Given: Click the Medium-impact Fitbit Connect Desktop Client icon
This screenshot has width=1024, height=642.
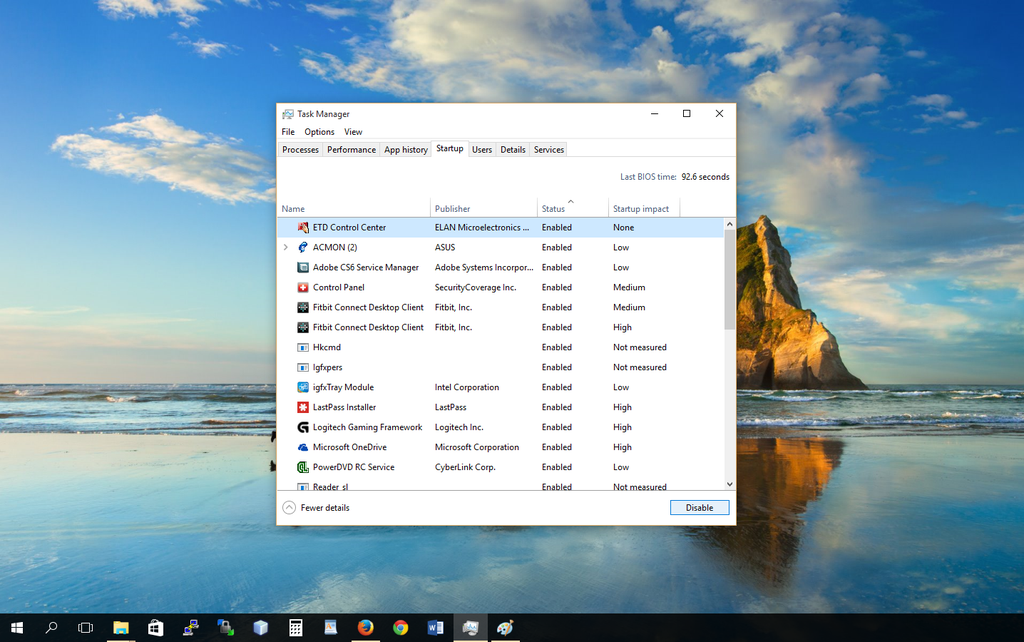Looking at the screenshot, I should pos(303,307).
